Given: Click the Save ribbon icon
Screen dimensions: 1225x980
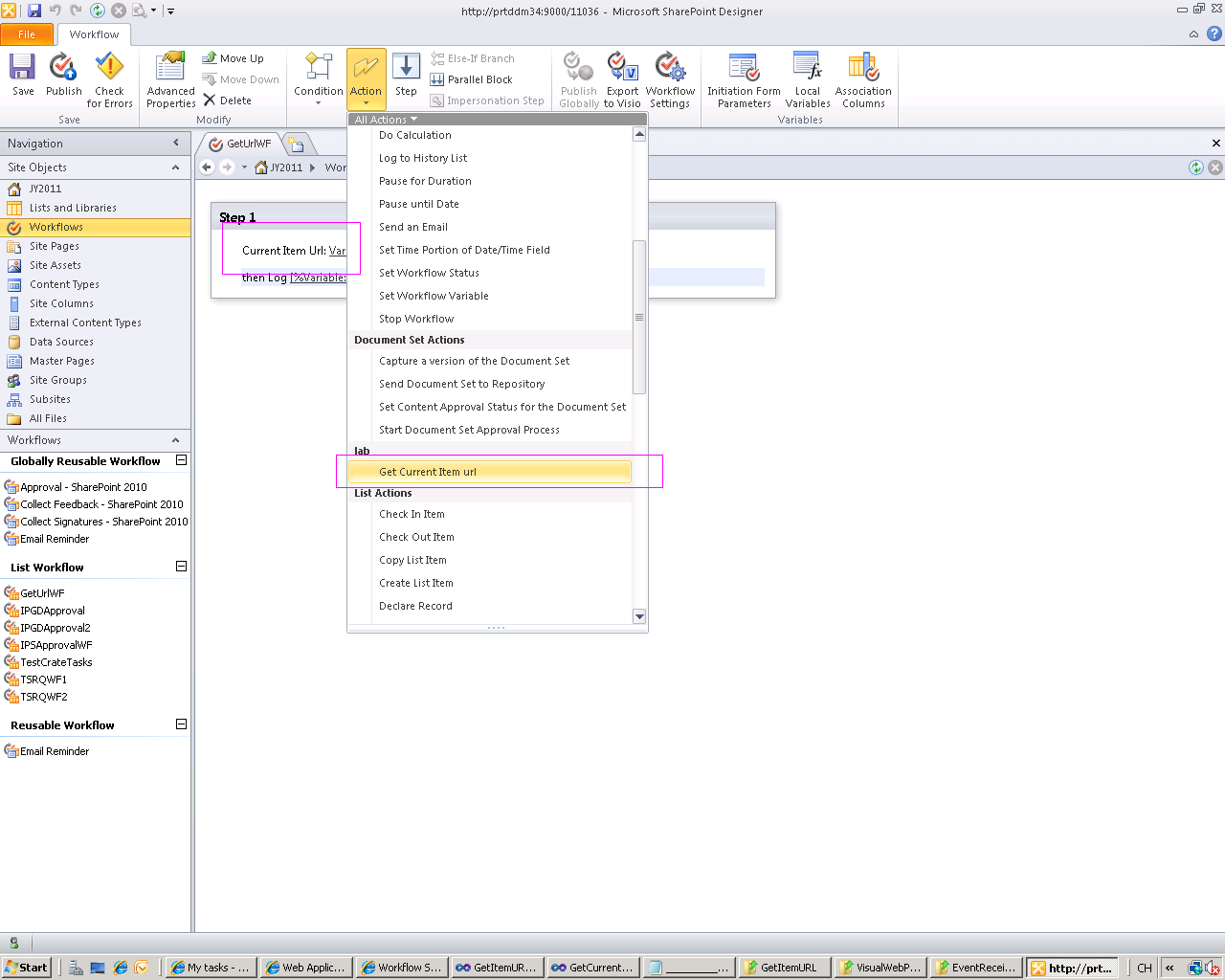Looking at the screenshot, I should click(x=23, y=75).
